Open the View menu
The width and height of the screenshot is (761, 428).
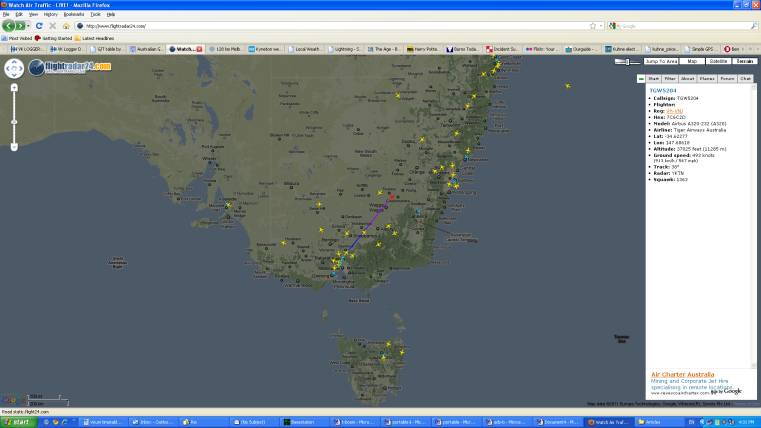tap(33, 15)
